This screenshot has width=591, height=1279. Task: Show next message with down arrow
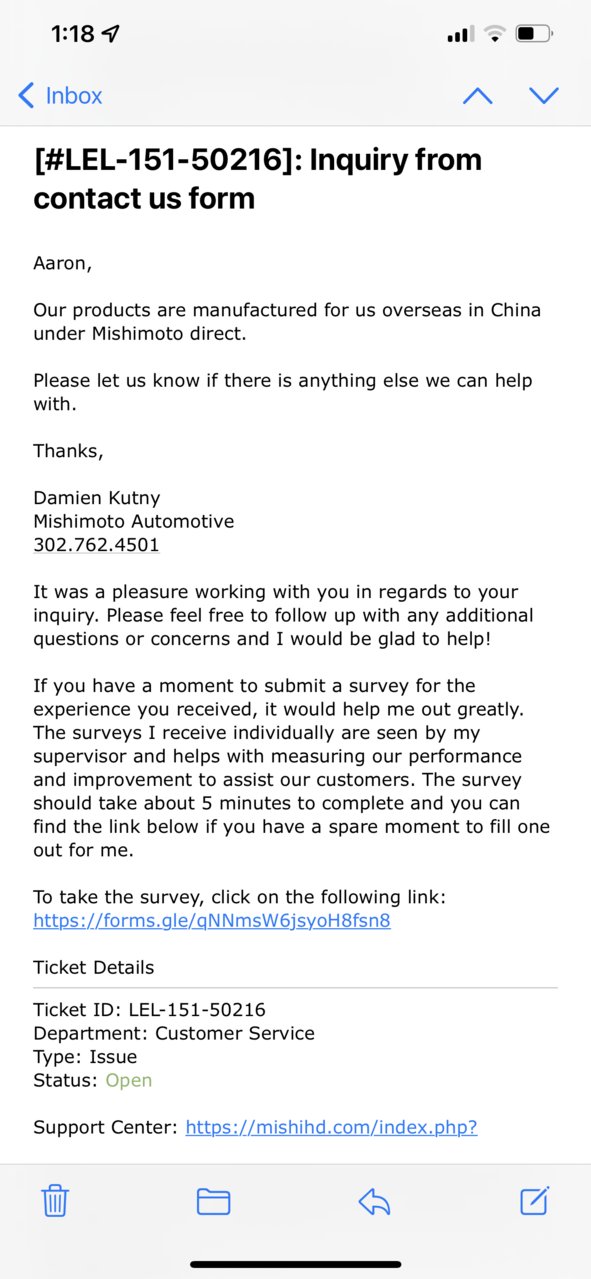coord(543,96)
